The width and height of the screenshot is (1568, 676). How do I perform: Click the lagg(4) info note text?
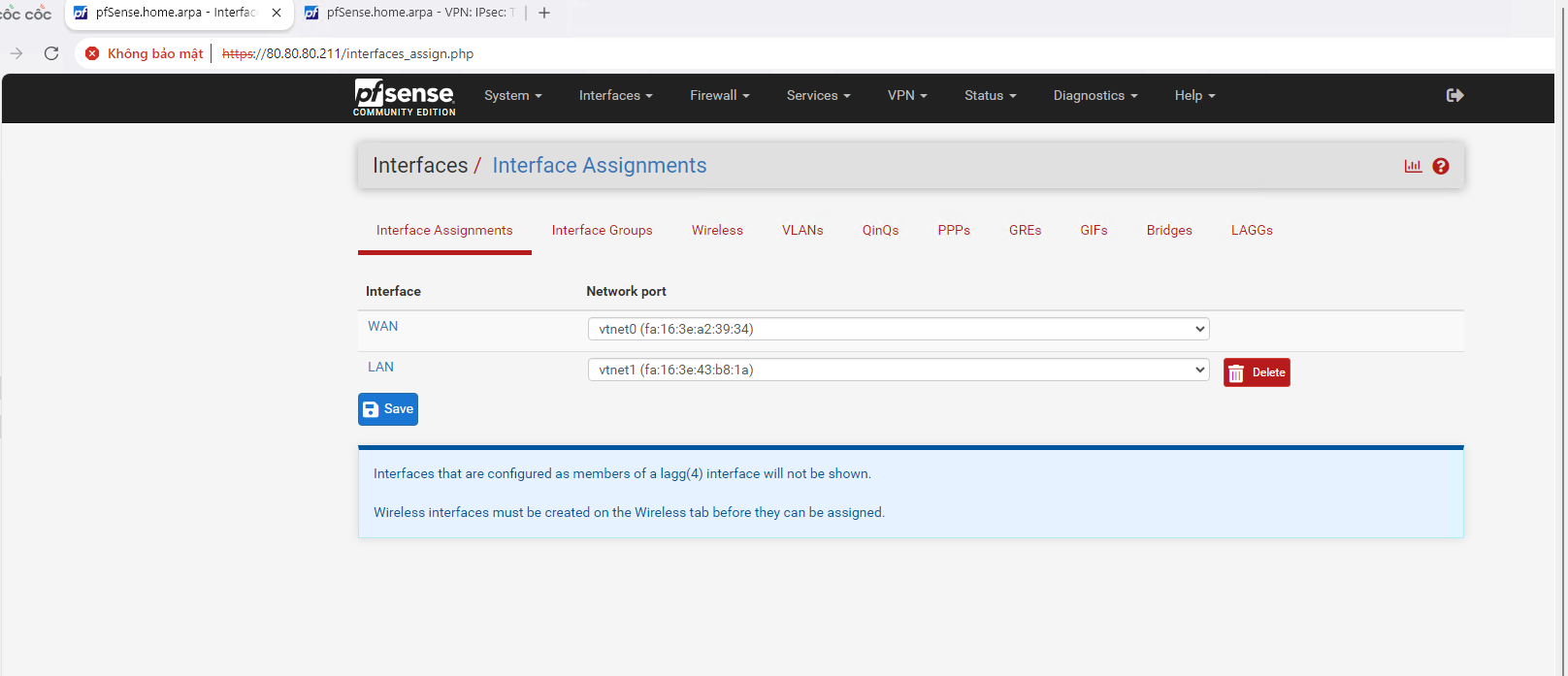[x=622, y=473]
